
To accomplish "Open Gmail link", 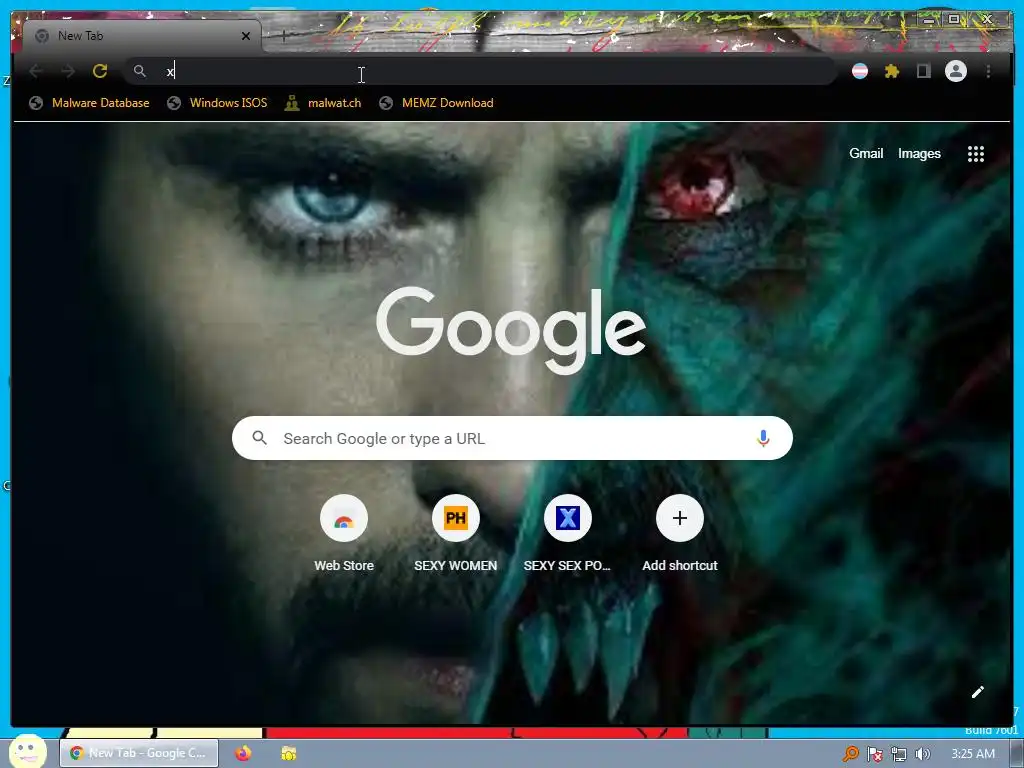I will tap(866, 153).
